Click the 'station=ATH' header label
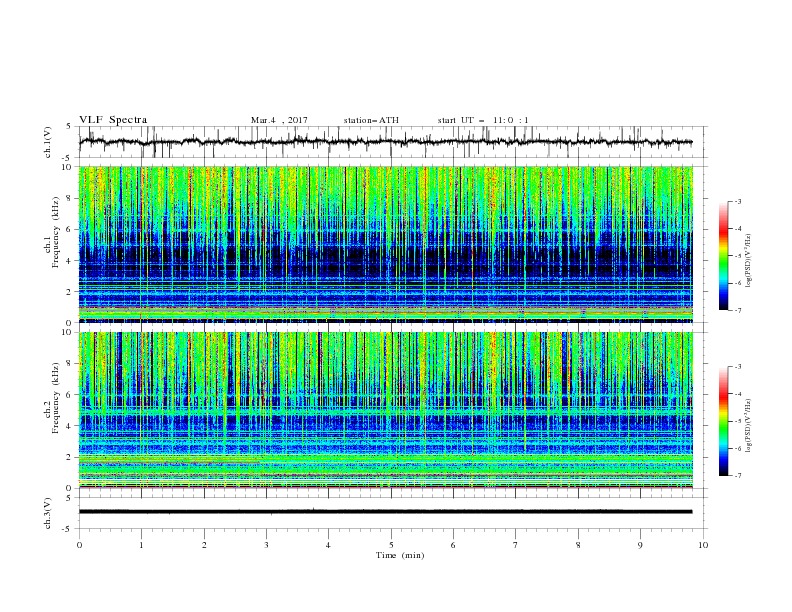This screenshot has height=612, width=792. [x=371, y=120]
